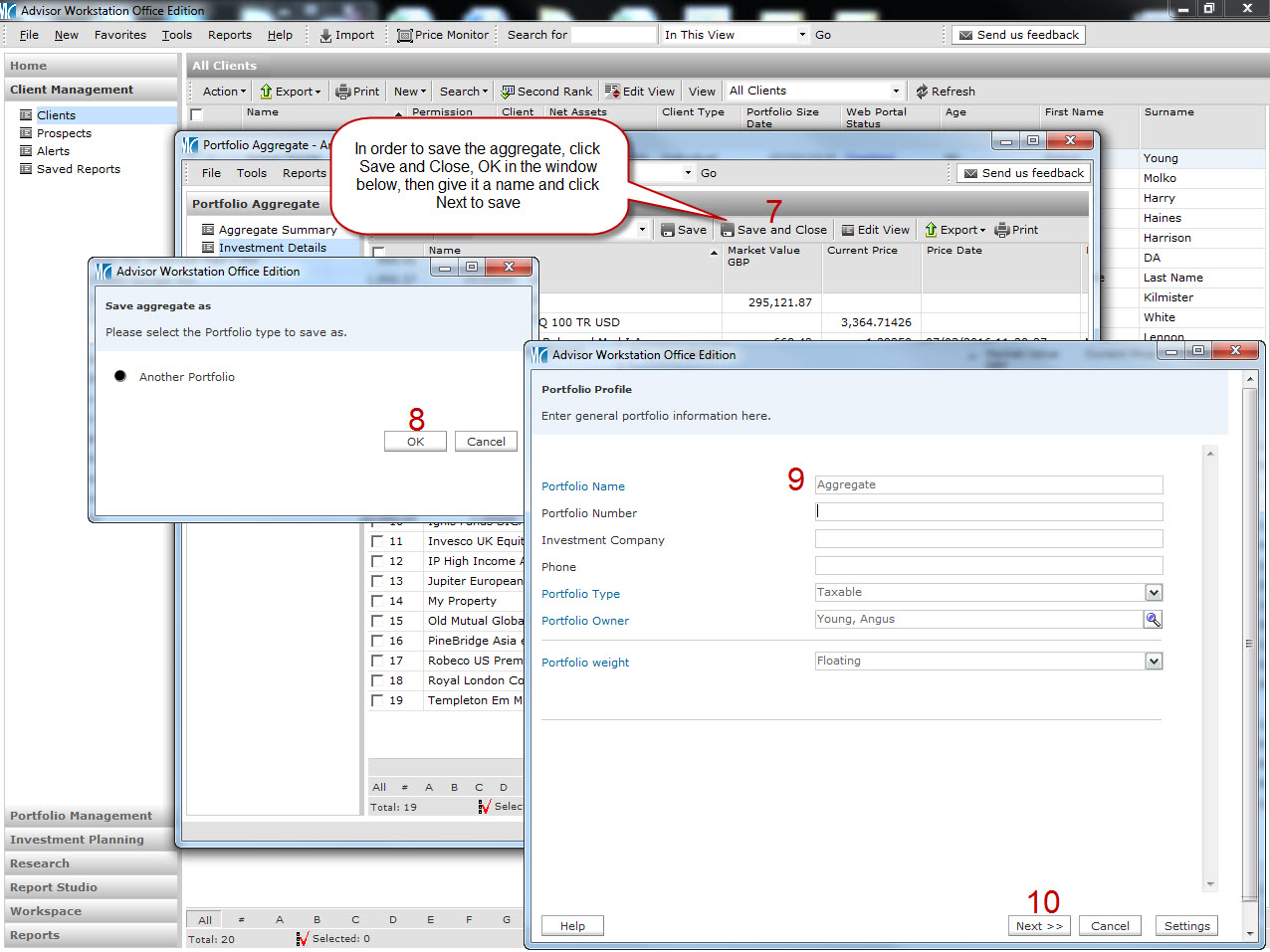Open Portfolio Owner search magnifier icon
This screenshot has height=952, width=1270.
(x=1153, y=620)
